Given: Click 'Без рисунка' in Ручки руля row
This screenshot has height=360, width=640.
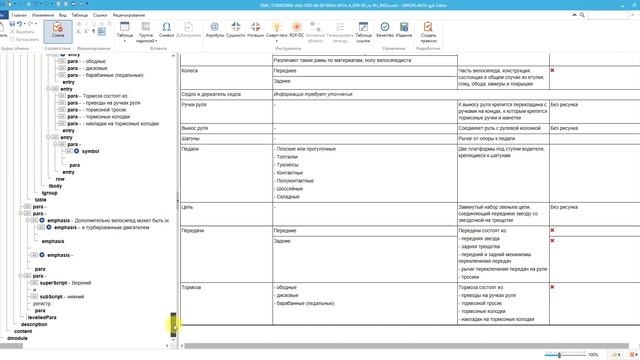Looking at the screenshot, I should (564, 105).
